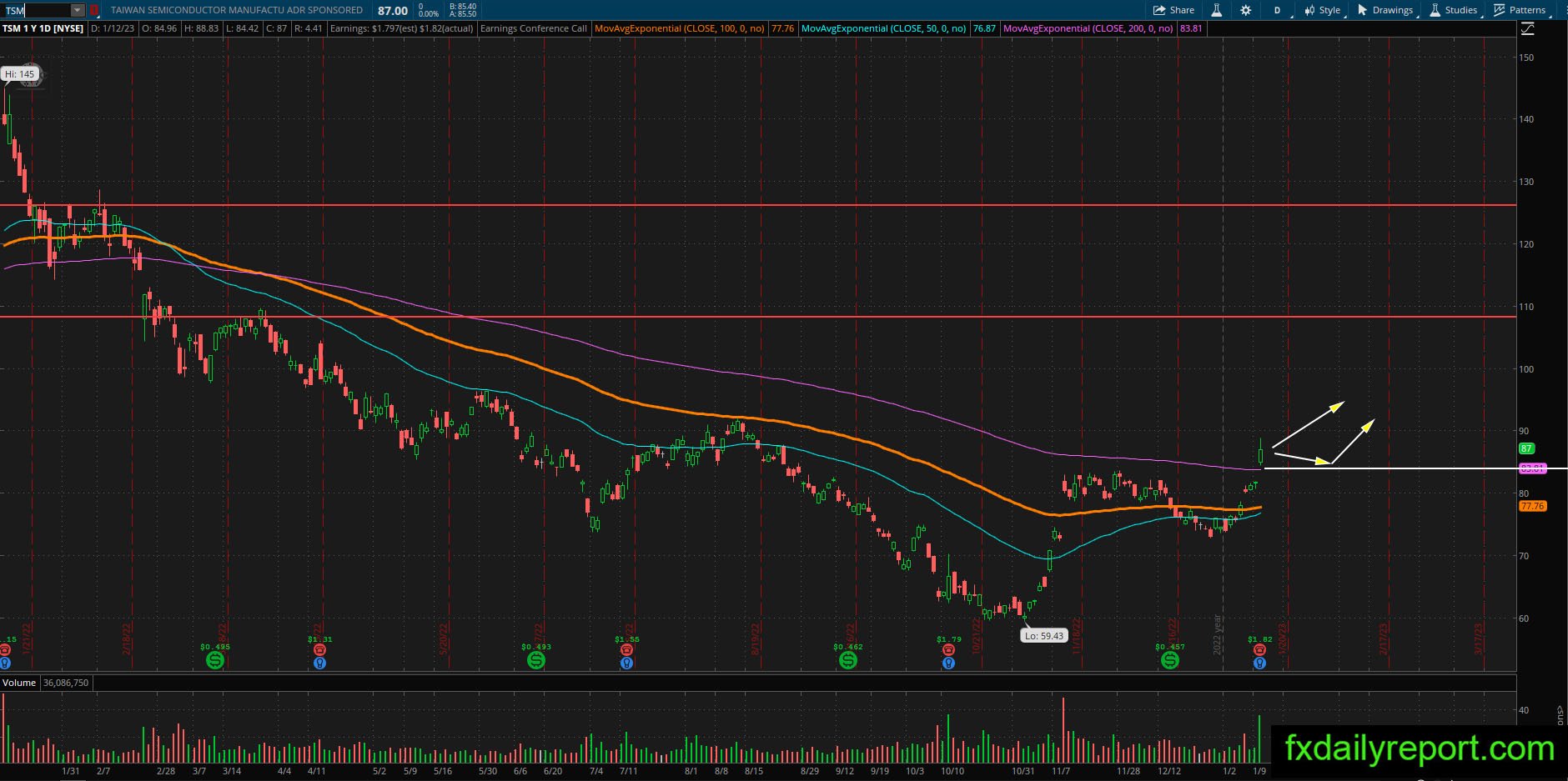Open the D timeframe dropdown
Screen dimensions: 1568x781
point(1278,10)
